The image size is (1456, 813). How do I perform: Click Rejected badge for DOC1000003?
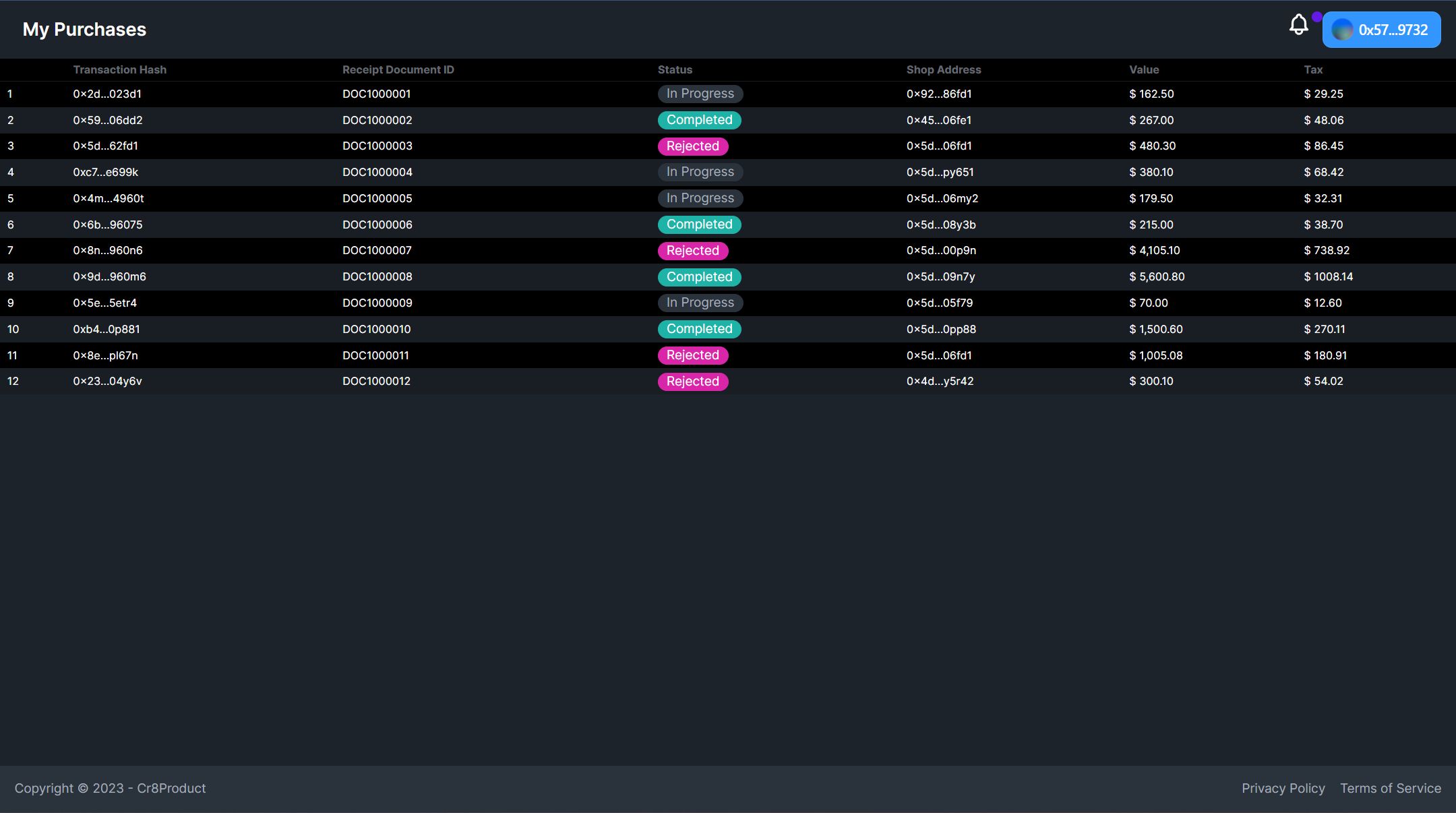[x=692, y=146]
